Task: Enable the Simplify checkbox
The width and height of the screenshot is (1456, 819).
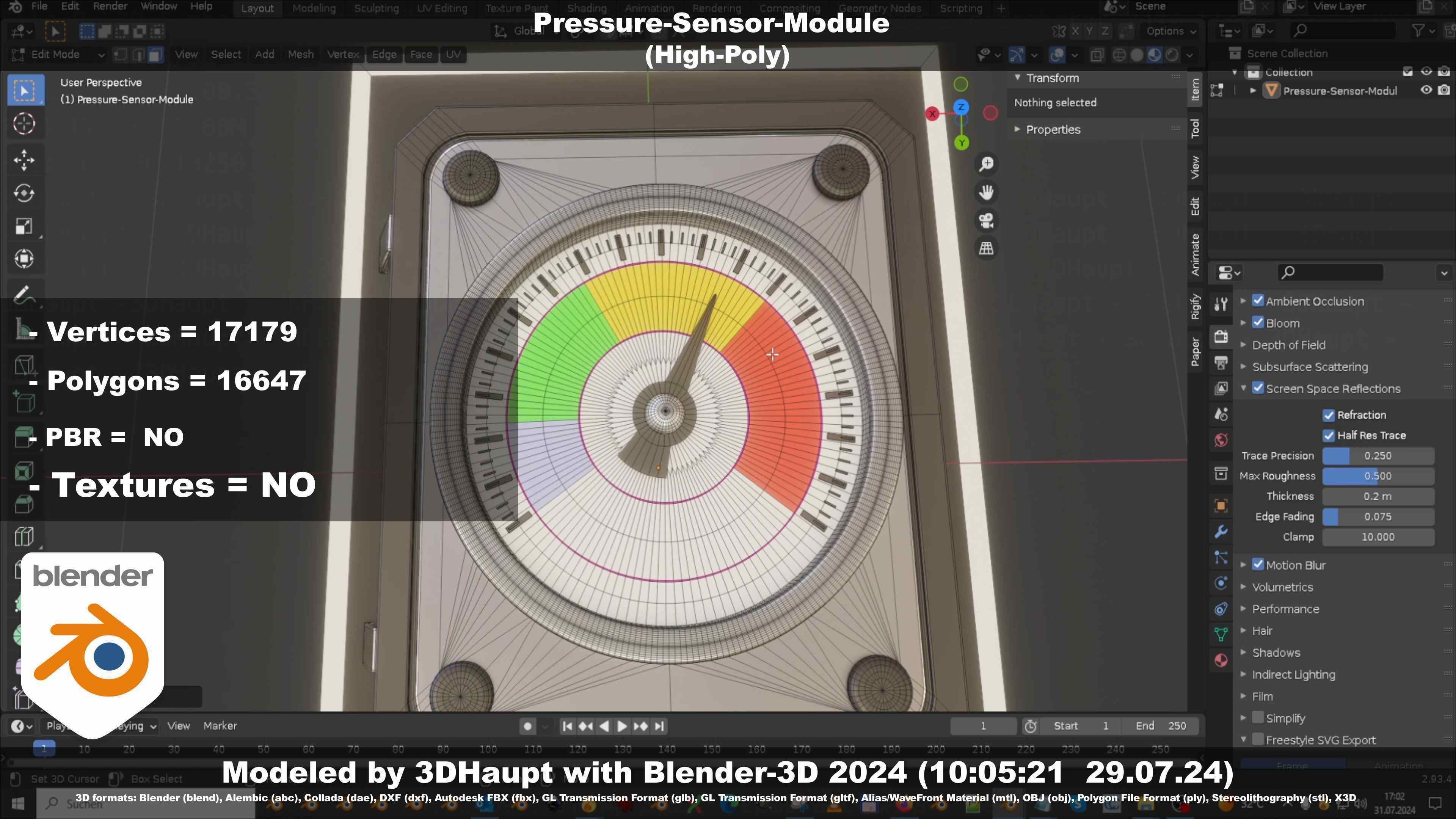Action: point(1258,718)
